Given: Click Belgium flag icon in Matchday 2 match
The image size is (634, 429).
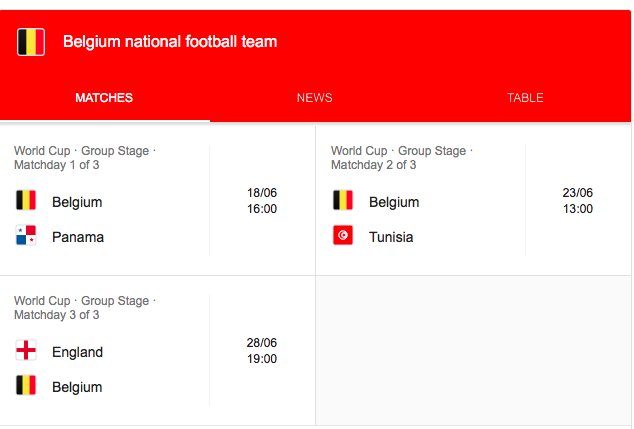Looking at the screenshot, I should (343, 200).
